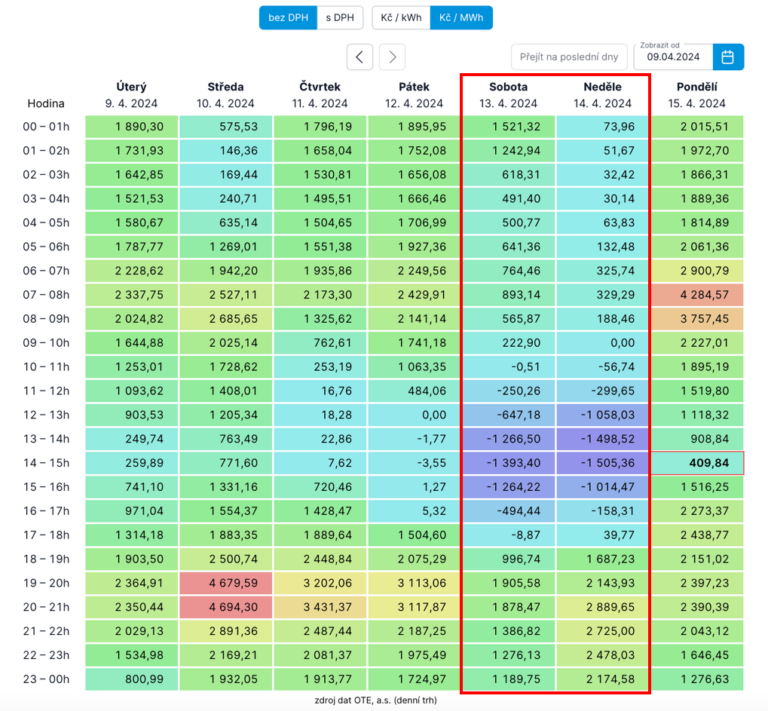
Task: Click the previous days left arrow
Action: pyautogui.click(x=360, y=56)
